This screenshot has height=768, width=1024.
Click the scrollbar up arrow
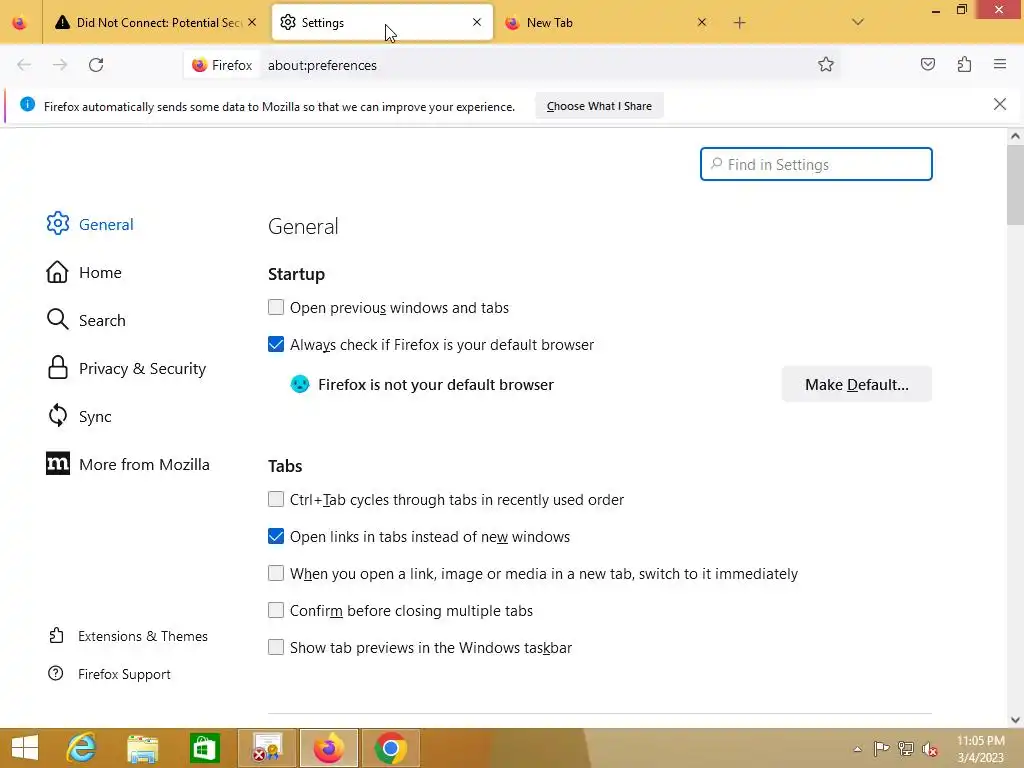pos(1015,136)
